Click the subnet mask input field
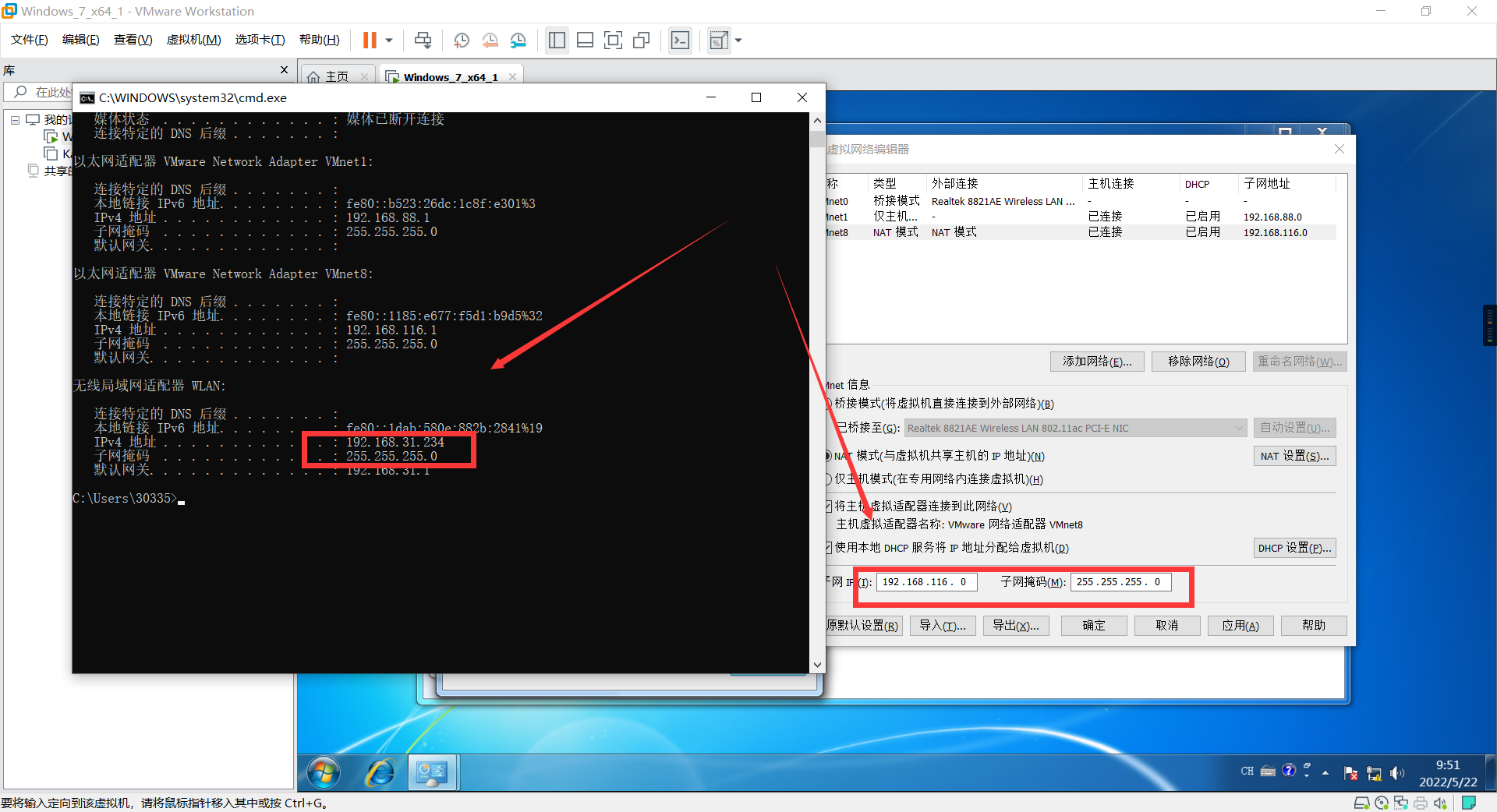Viewport: 1497px width, 812px height. pyautogui.click(x=1120, y=582)
